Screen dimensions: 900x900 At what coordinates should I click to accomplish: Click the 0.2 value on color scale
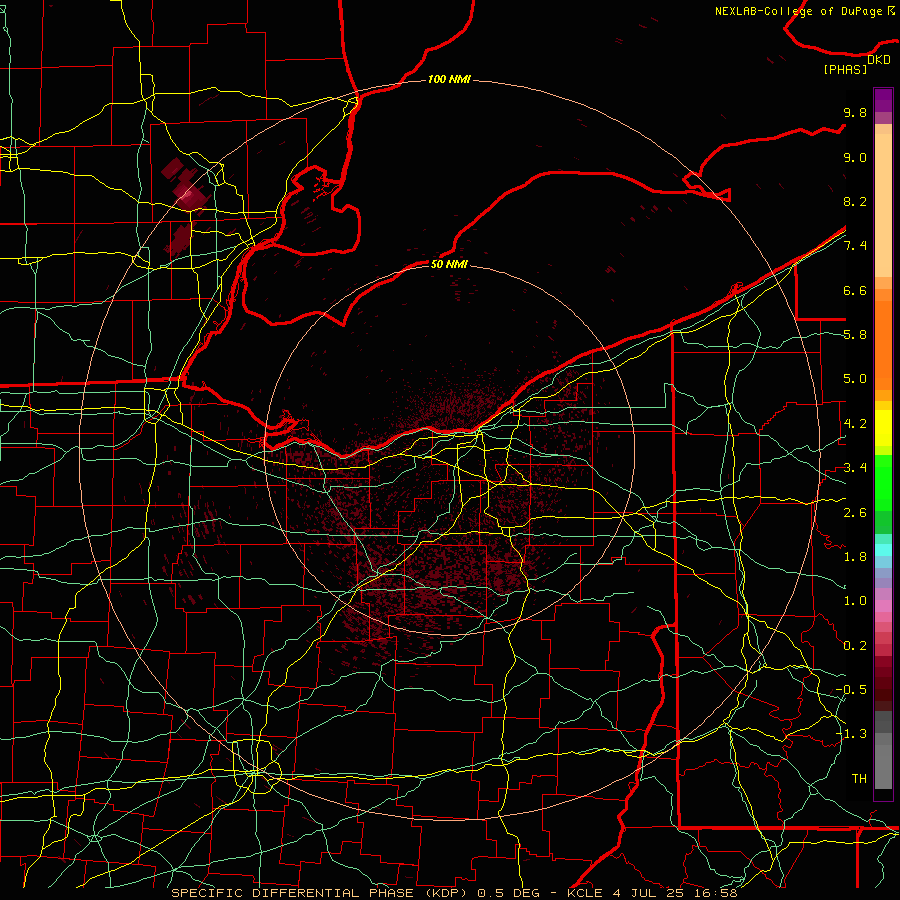pos(855,646)
